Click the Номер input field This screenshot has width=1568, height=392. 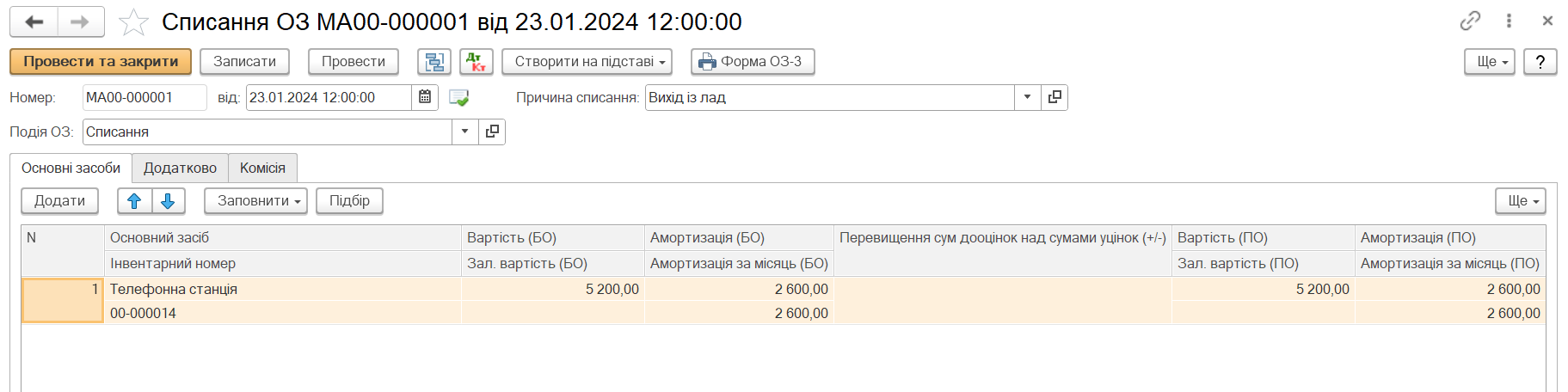coord(145,97)
